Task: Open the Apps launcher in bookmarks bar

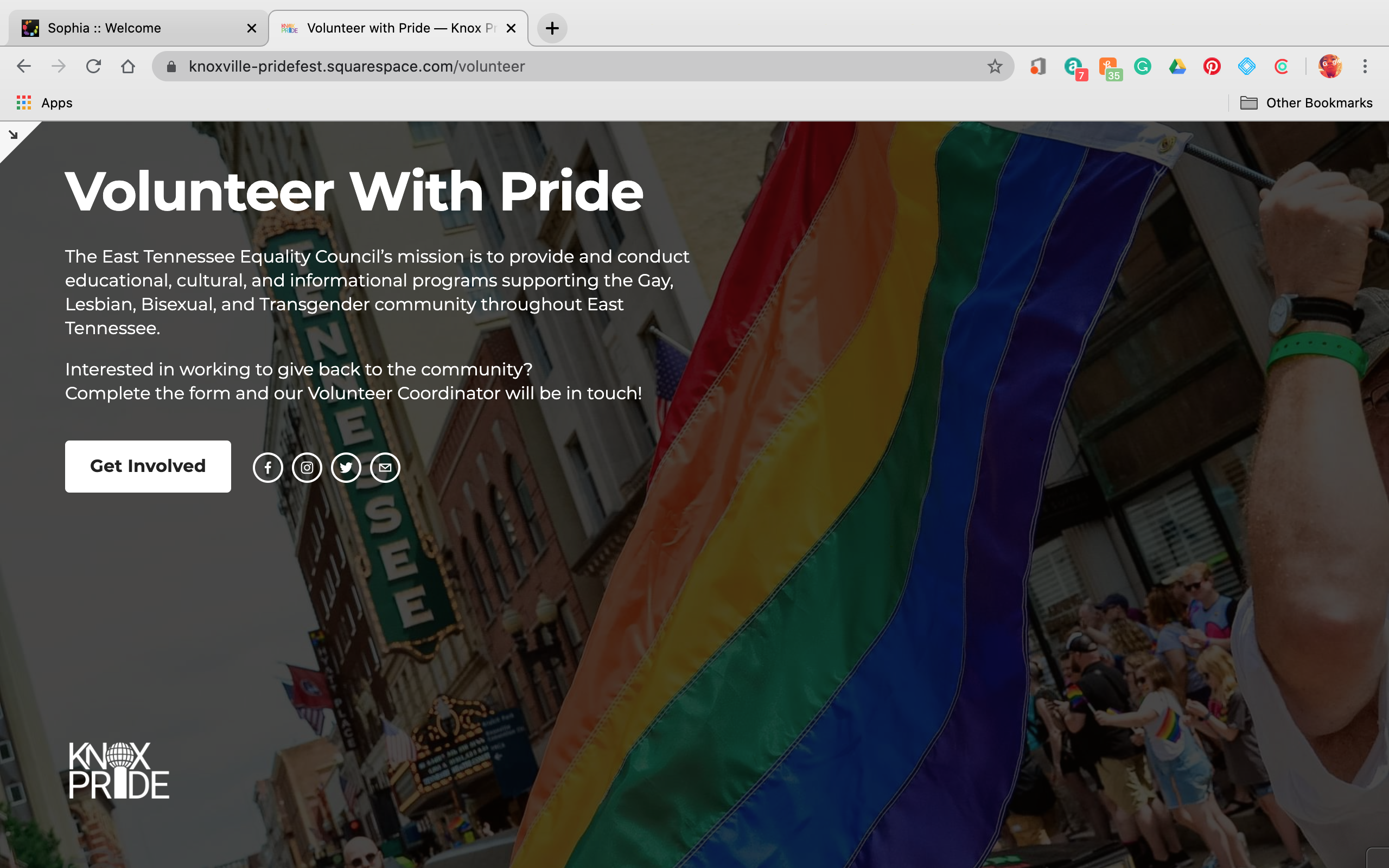Action: coord(43,103)
